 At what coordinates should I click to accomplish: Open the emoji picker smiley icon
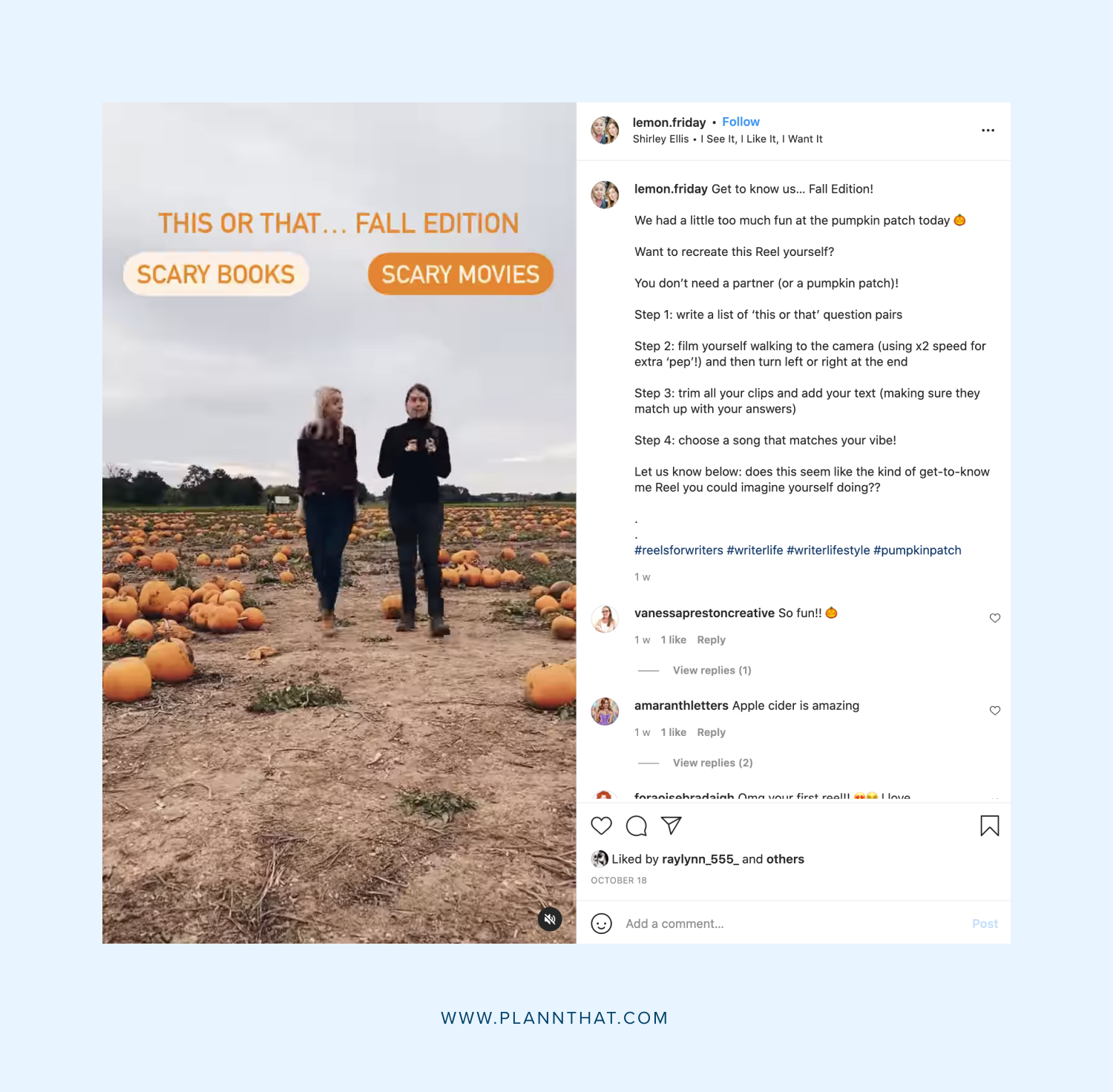coord(601,924)
